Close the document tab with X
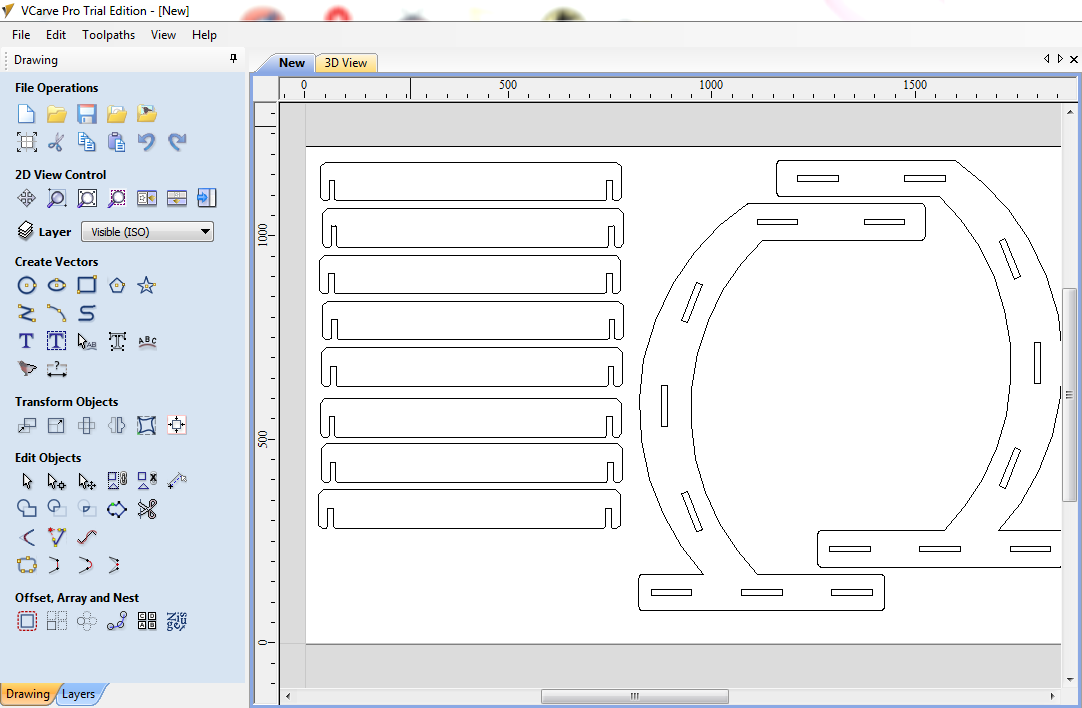Image resolution: width=1082 pixels, height=708 pixels. pos(1073,59)
